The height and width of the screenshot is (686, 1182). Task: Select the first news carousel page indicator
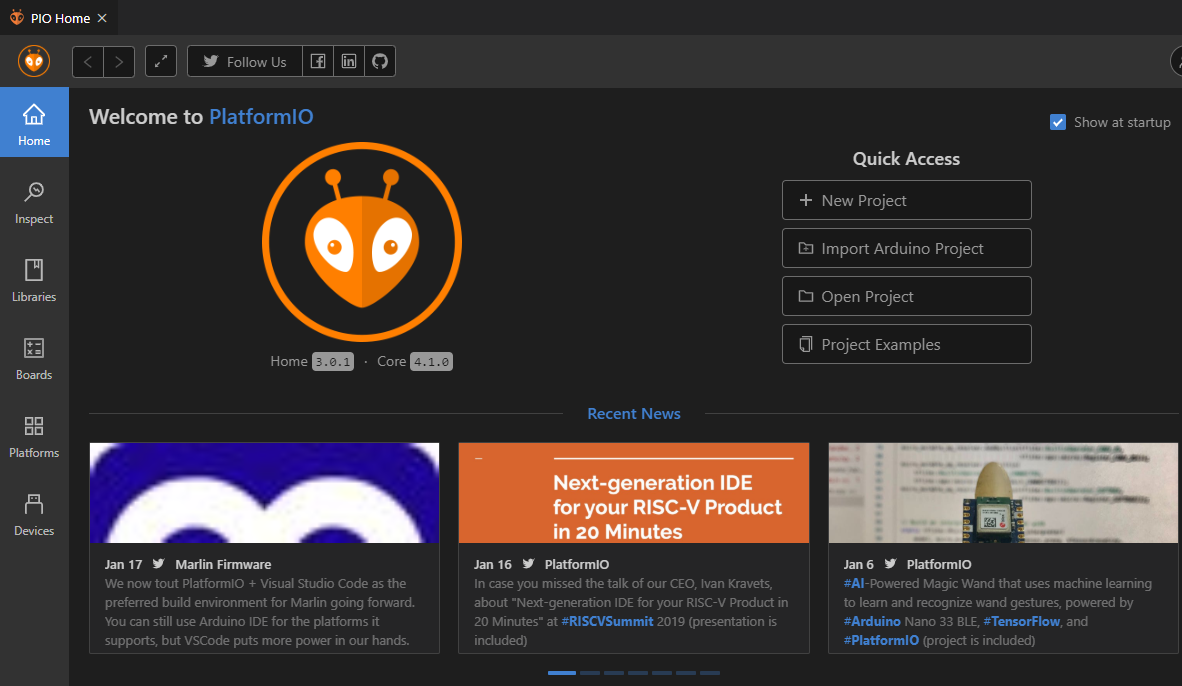click(562, 672)
